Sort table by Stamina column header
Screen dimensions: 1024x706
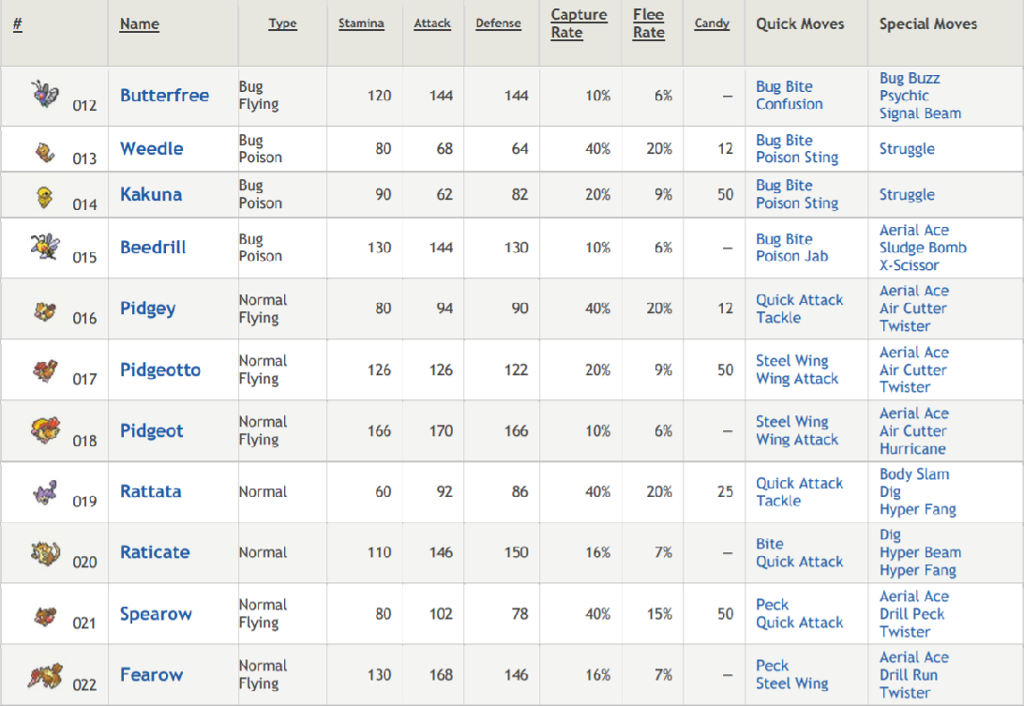pyautogui.click(x=361, y=24)
